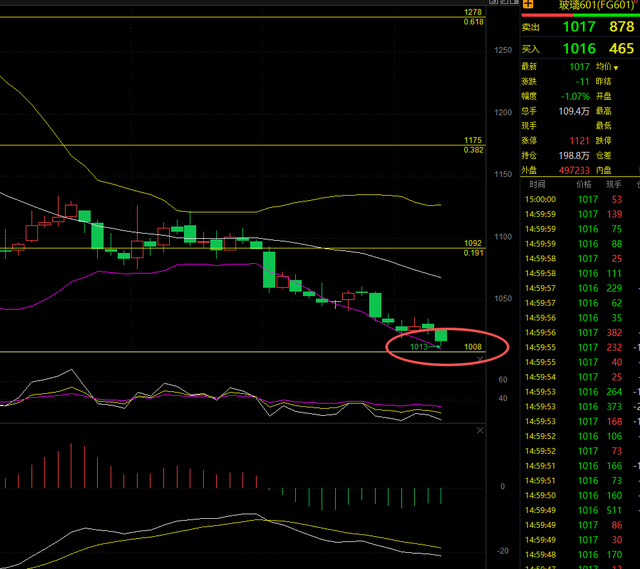The width and height of the screenshot is (640, 569).
Task: Click the 1278 price level label
Action: [473, 12]
